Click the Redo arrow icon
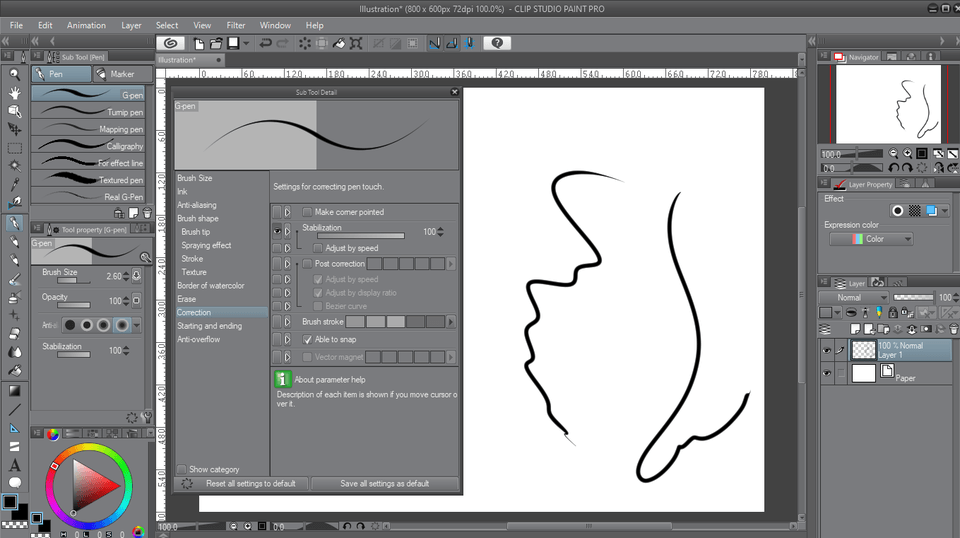Image resolution: width=960 pixels, height=538 pixels. 282,43
